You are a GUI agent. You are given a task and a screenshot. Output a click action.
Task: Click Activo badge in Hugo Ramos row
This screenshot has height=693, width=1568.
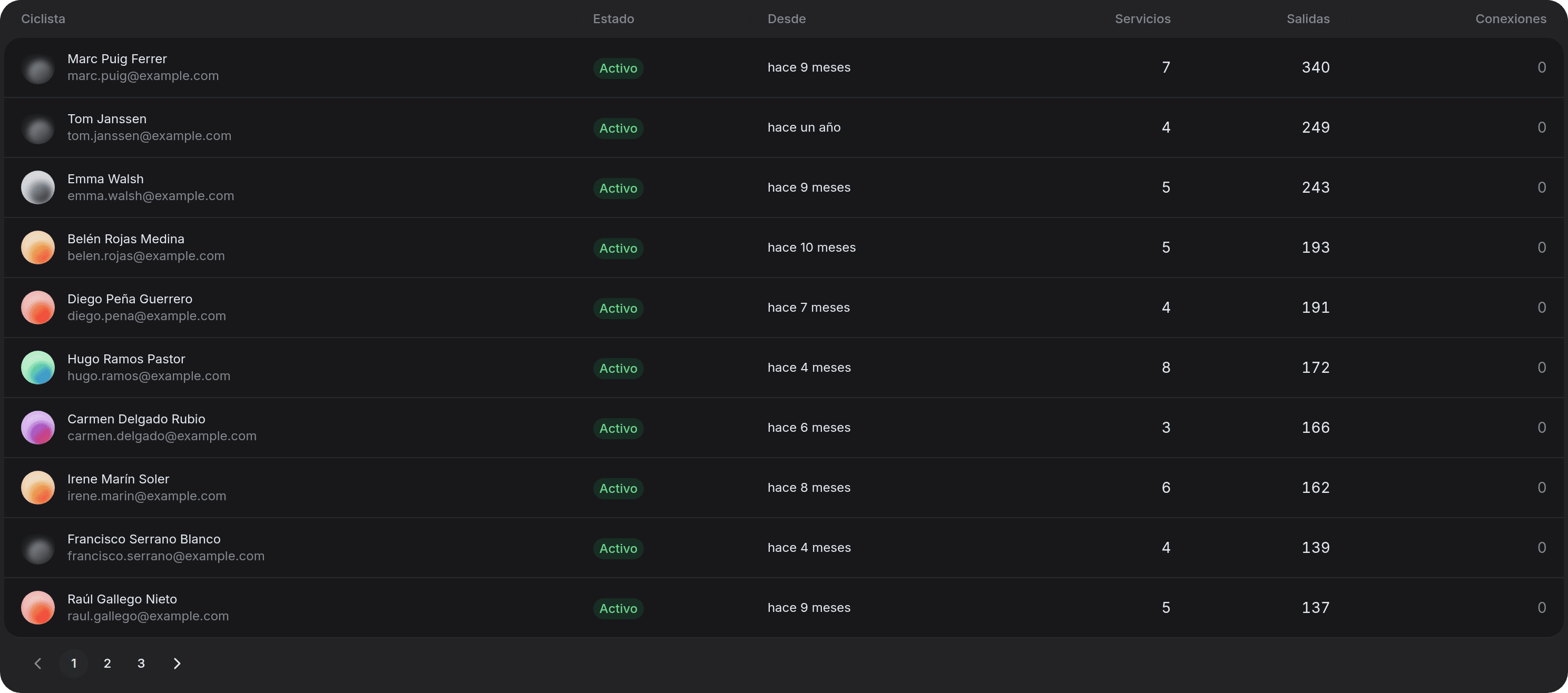[x=618, y=369]
